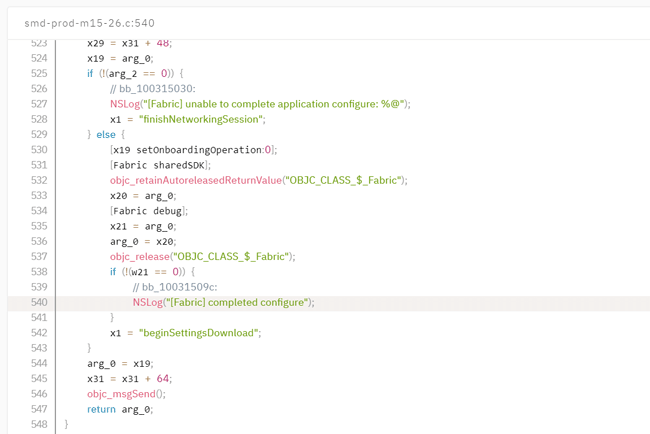This screenshot has height=434, width=650.
Task: Click line number 542
Action: 39,333
